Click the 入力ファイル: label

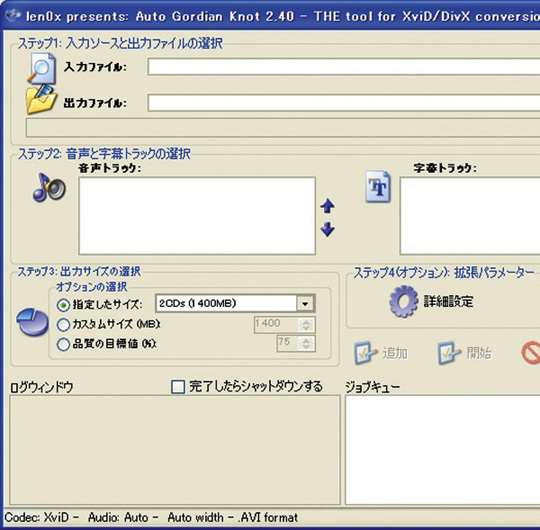(95, 67)
